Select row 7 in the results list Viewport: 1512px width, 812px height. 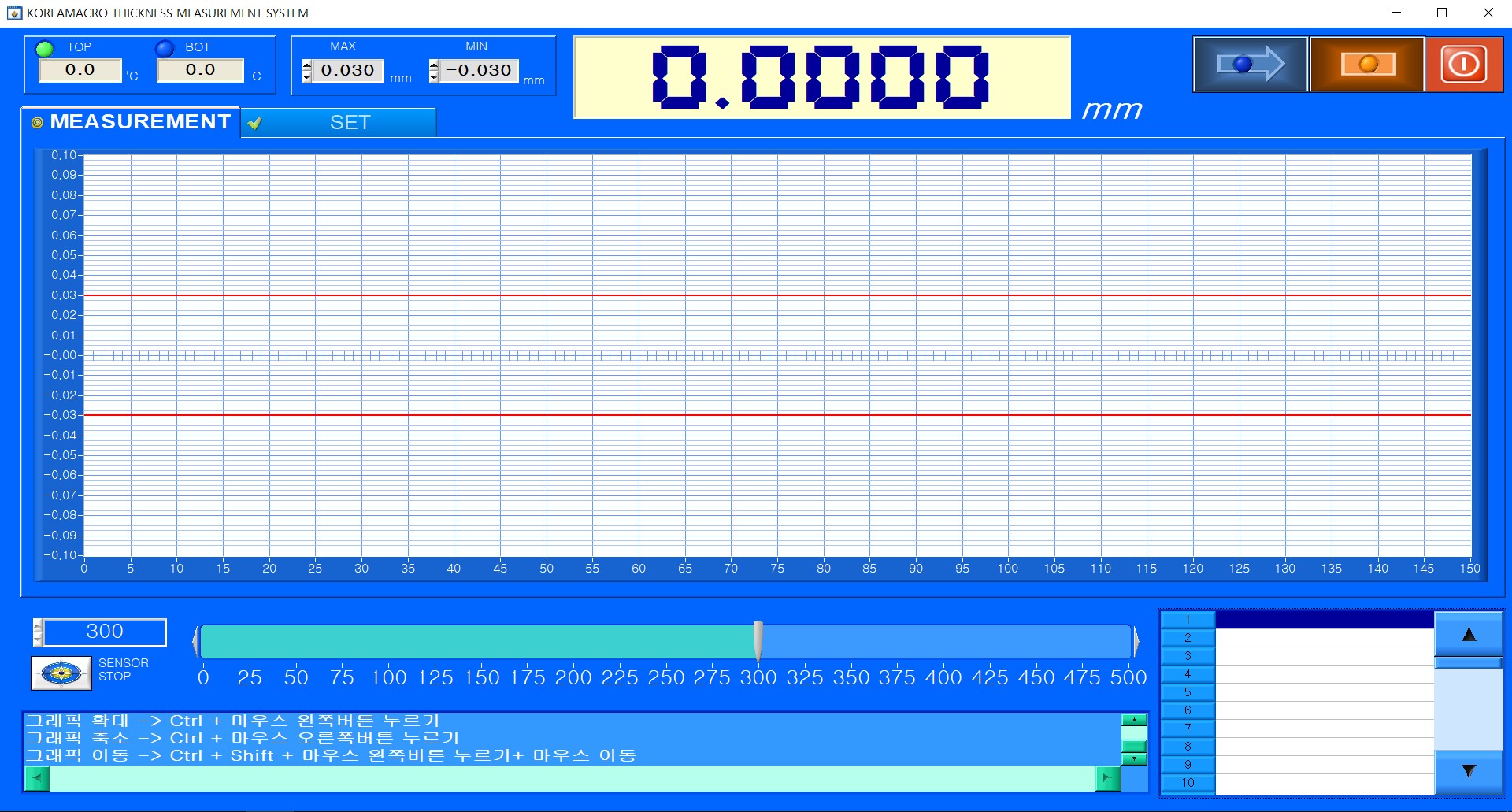[1297, 729]
